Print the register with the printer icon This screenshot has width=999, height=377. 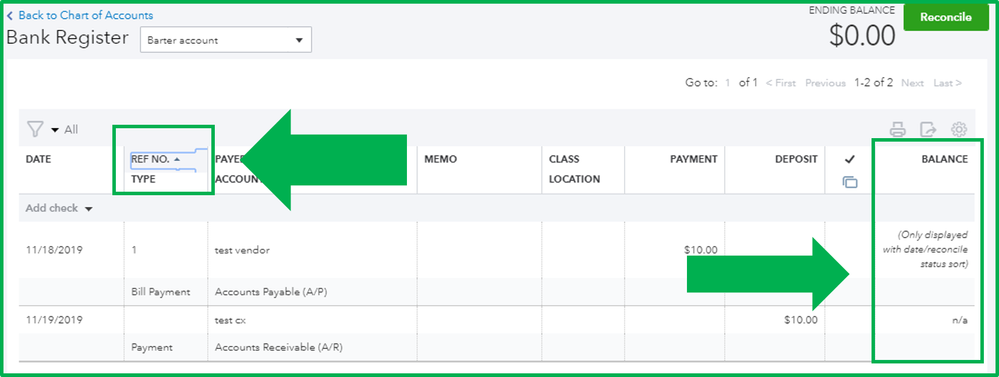[x=898, y=129]
